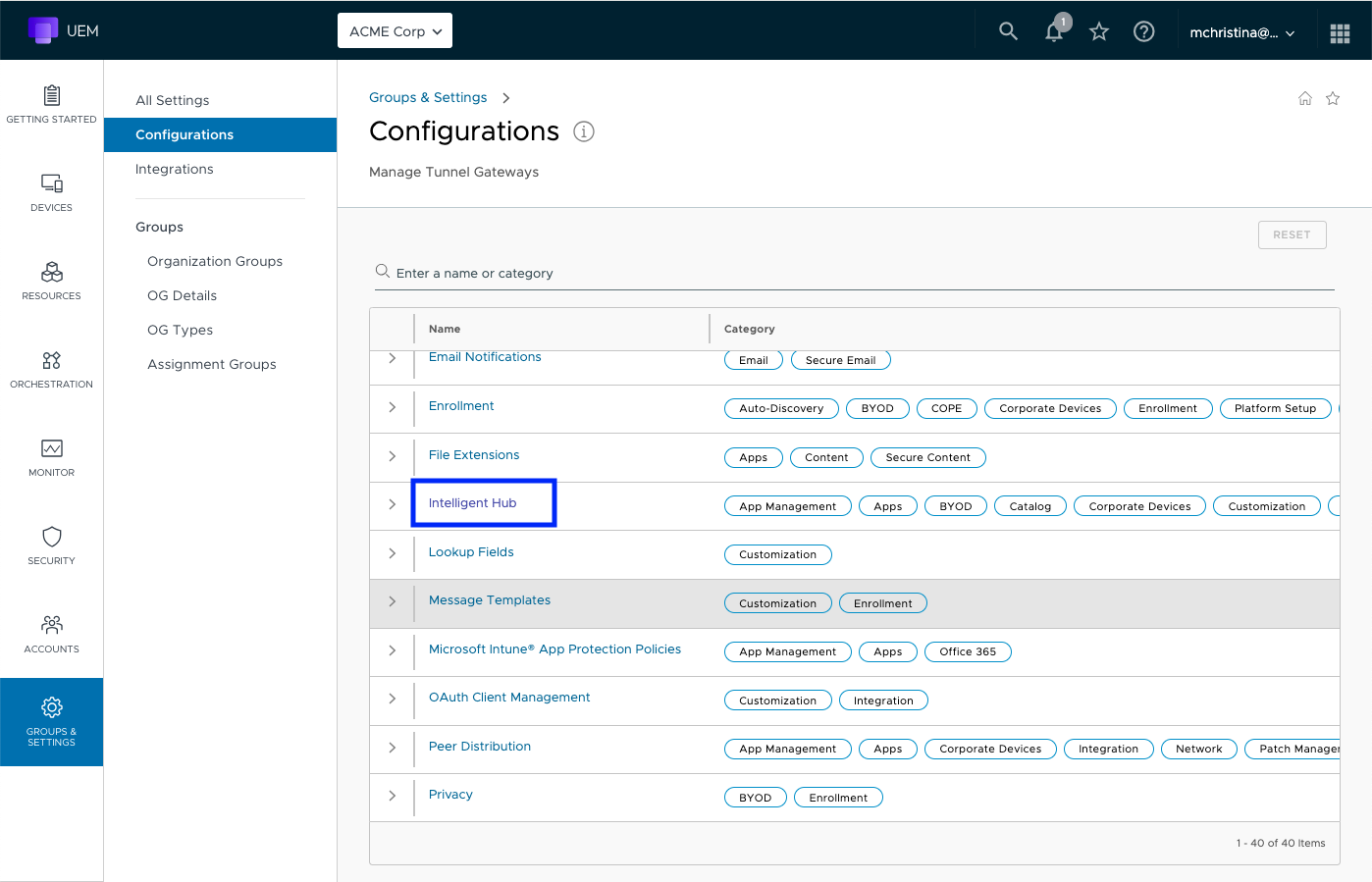Open All Settings menu item
This screenshot has width=1372, height=882.
tap(173, 100)
